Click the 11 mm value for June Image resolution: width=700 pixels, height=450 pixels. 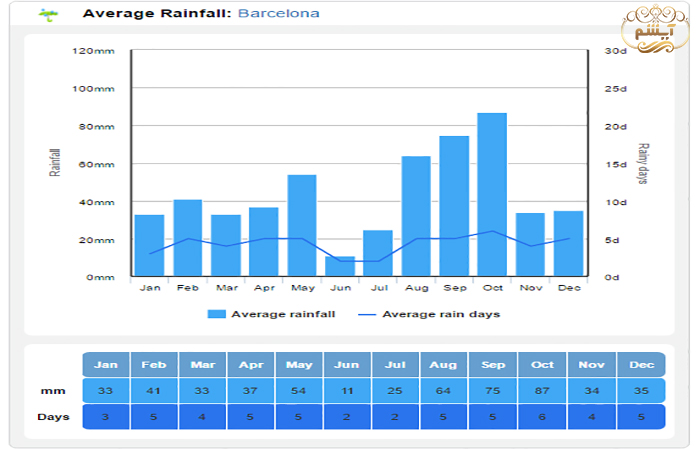(x=348, y=391)
